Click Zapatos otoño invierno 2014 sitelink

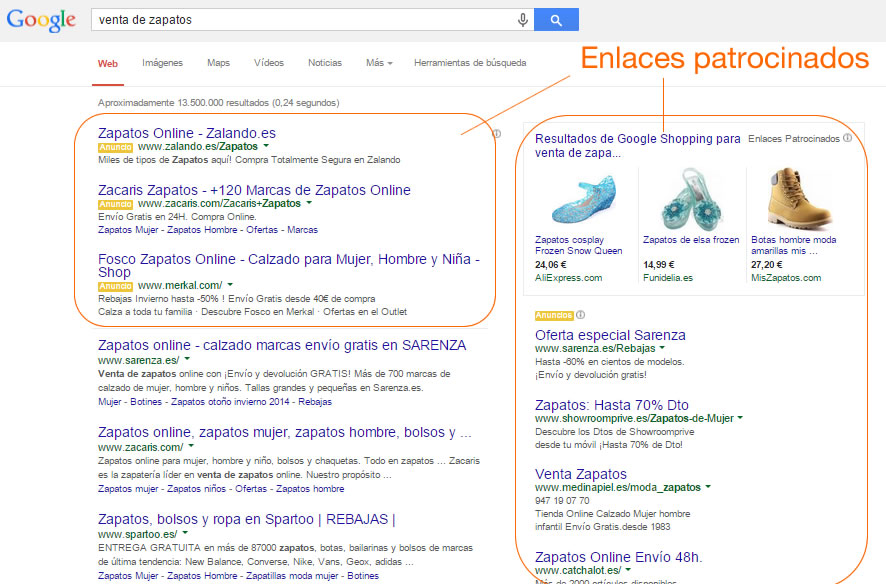click(230, 402)
